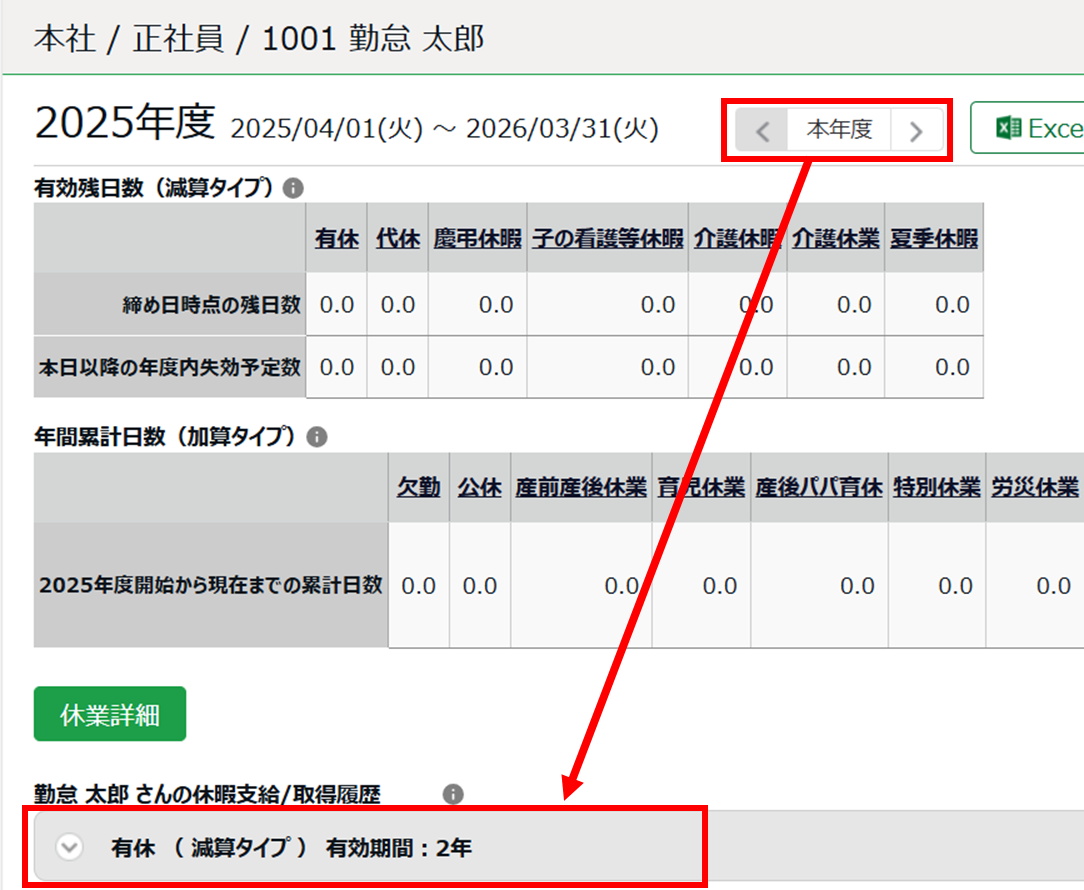Open the 慶弔休暇 column header link

click(x=477, y=239)
